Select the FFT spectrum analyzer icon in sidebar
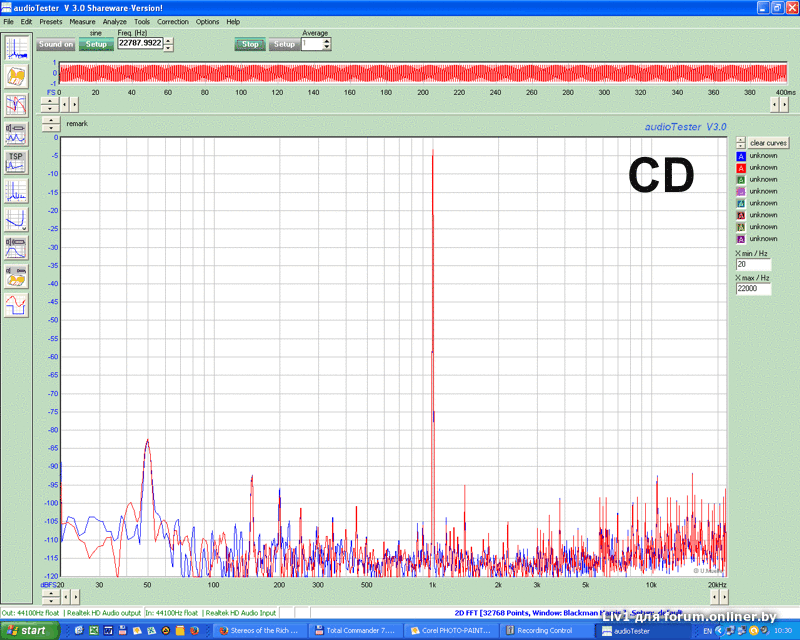Image resolution: width=800 pixels, height=640 pixels. (x=17, y=48)
